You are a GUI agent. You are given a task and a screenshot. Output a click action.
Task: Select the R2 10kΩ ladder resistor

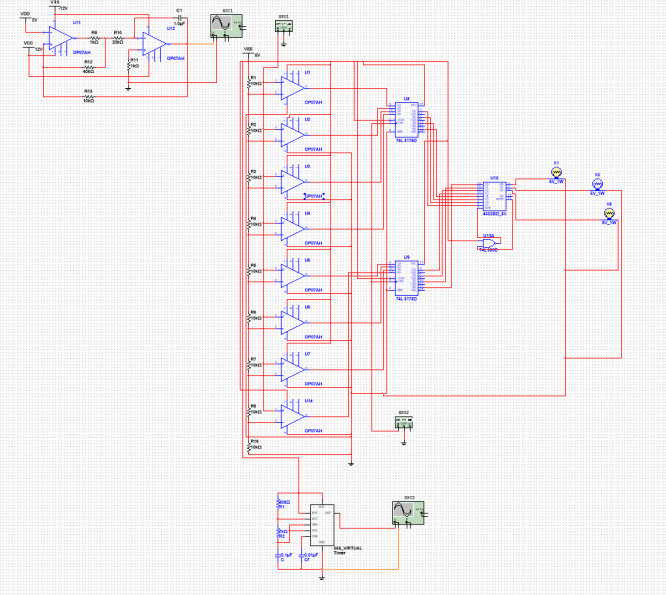[x=249, y=130]
